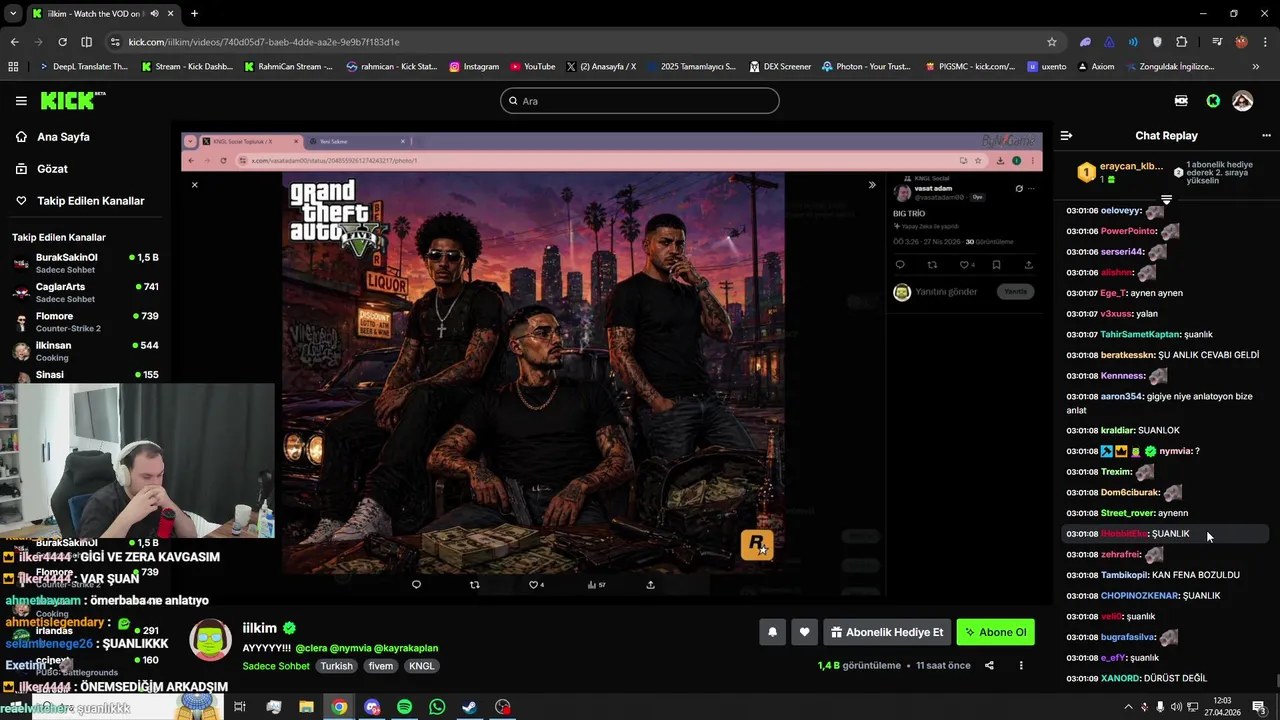Toggle follow heart for iilkim
Viewport: 1280px width, 720px height.
coord(804,632)
